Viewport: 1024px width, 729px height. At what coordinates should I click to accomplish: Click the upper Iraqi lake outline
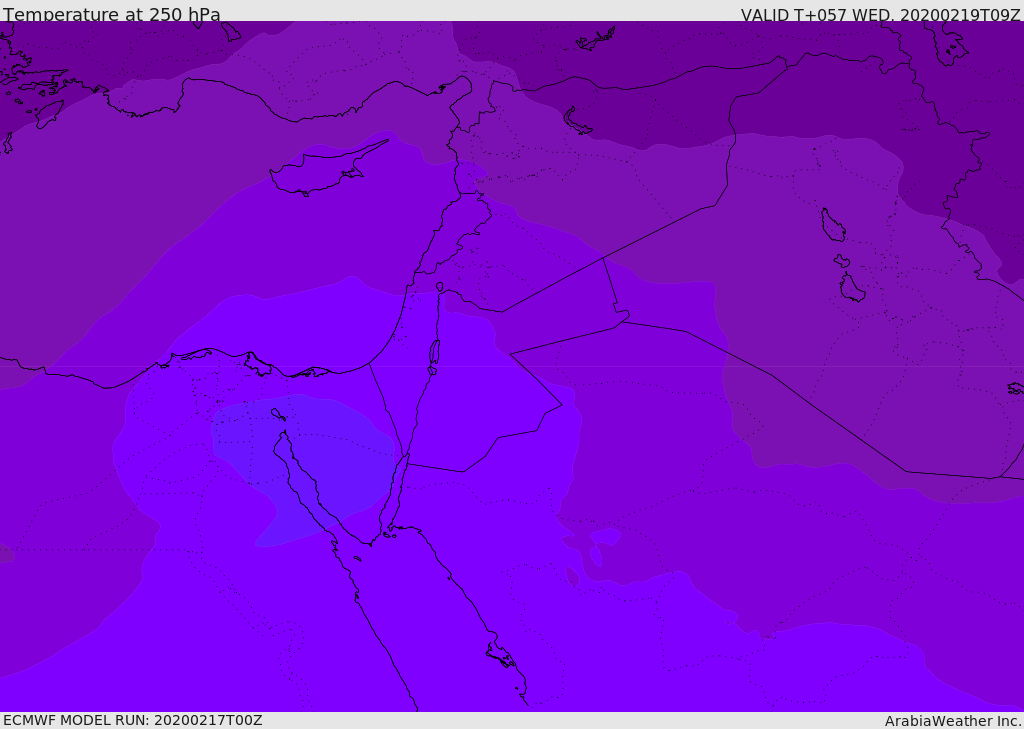coord(832,225)
